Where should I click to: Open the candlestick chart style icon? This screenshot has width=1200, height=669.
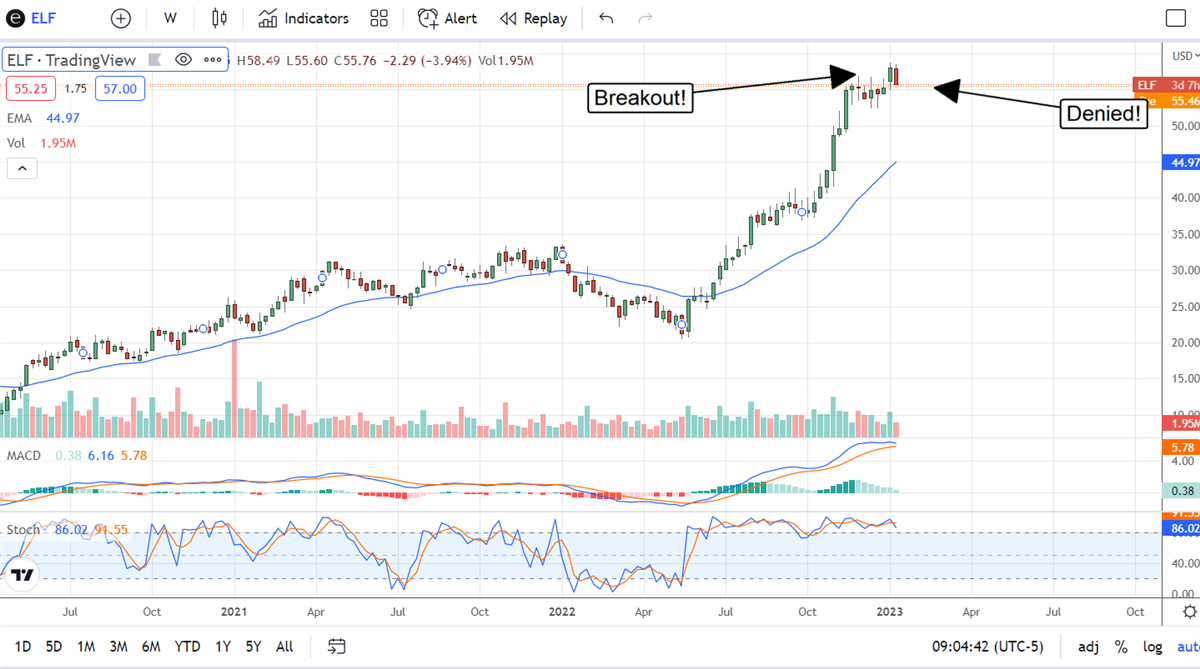[219, 18]
